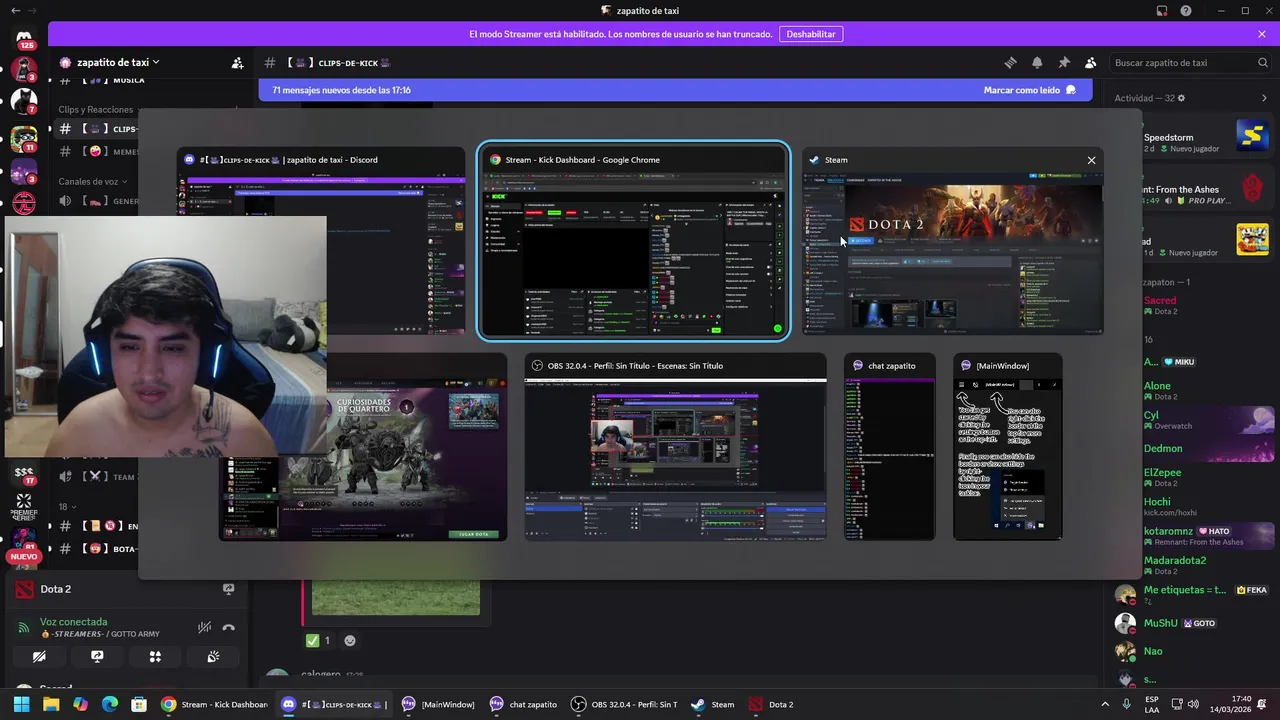Add the checkmark reaction
This screenshot has height=720, width=1280.
pos(319,640)
